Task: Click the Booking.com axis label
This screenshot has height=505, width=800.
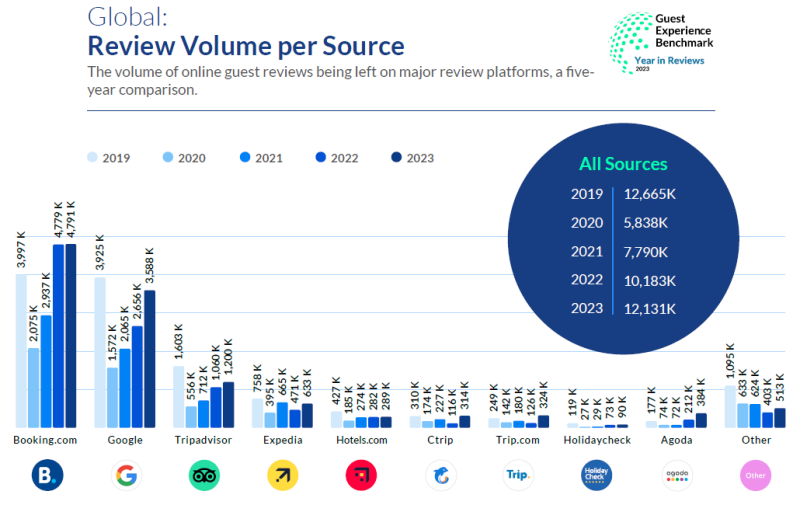Action: pos(45,440)
